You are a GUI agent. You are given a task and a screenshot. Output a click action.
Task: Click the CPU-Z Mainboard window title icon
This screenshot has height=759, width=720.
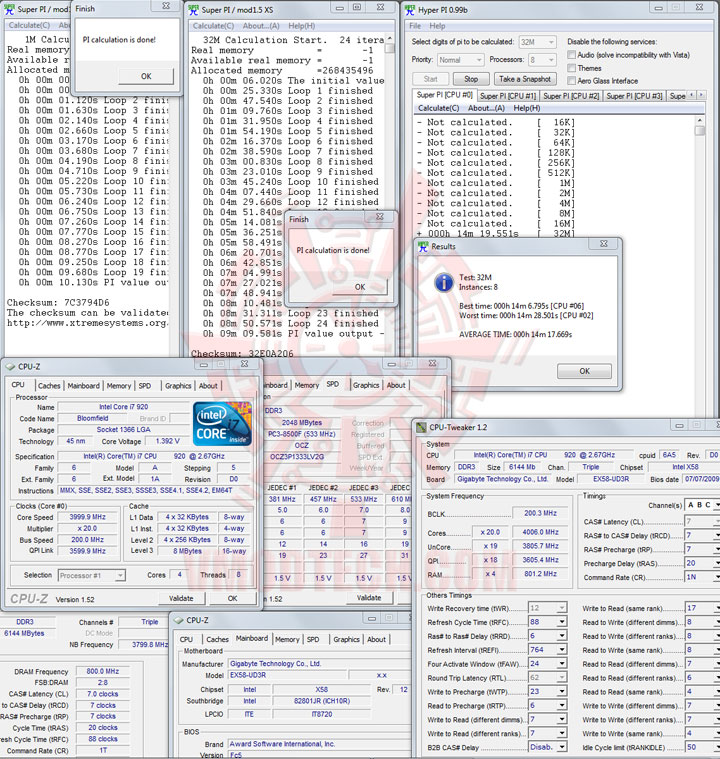pyautogui.click(x=178, y=620)
